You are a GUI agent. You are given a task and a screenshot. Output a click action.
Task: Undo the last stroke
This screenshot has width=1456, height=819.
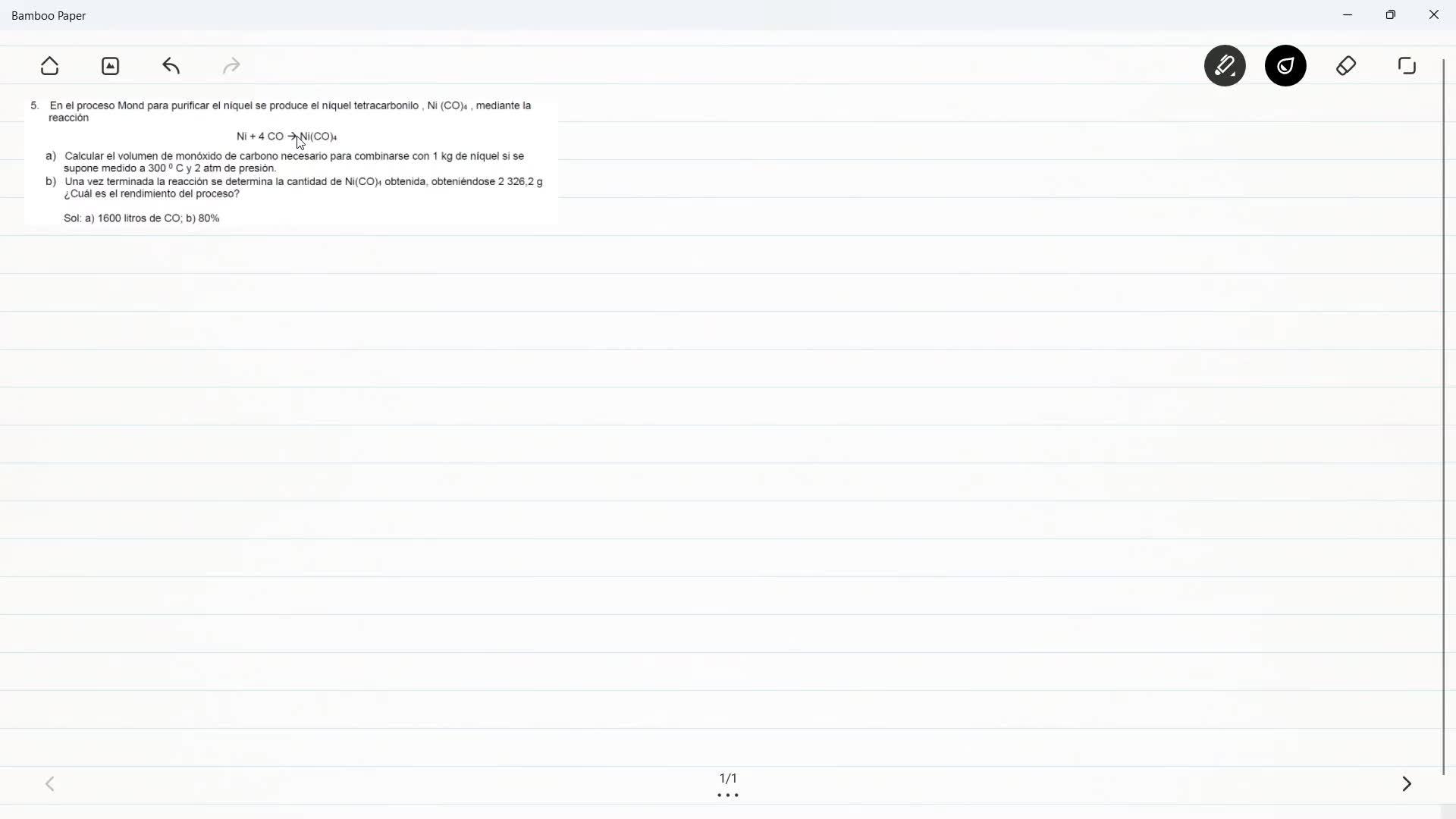tap(171, 66)
